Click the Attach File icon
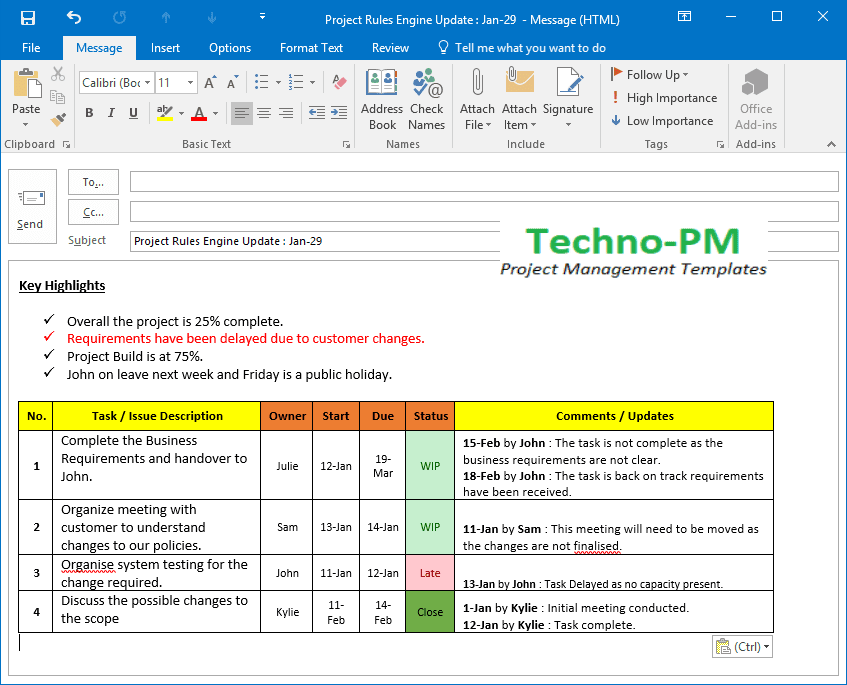 point(477,97)
